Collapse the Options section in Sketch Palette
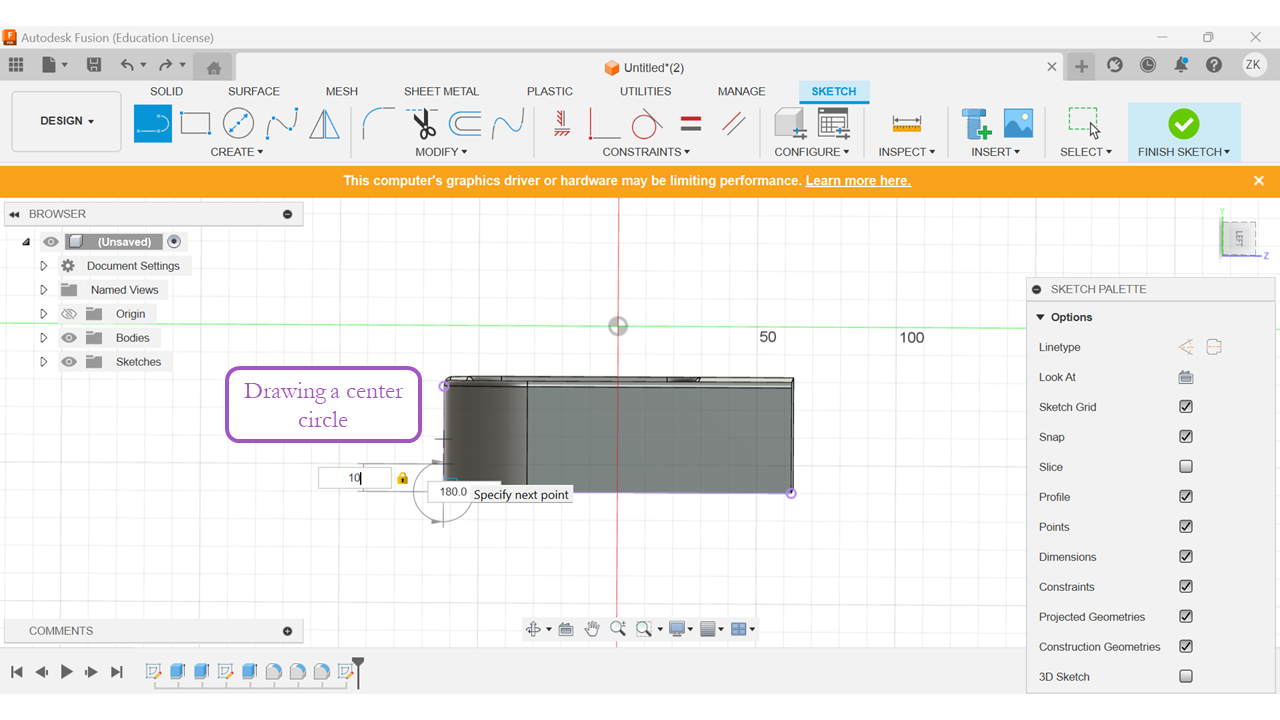Screen dimensions: 1280x720 (x=1041, y=317)
